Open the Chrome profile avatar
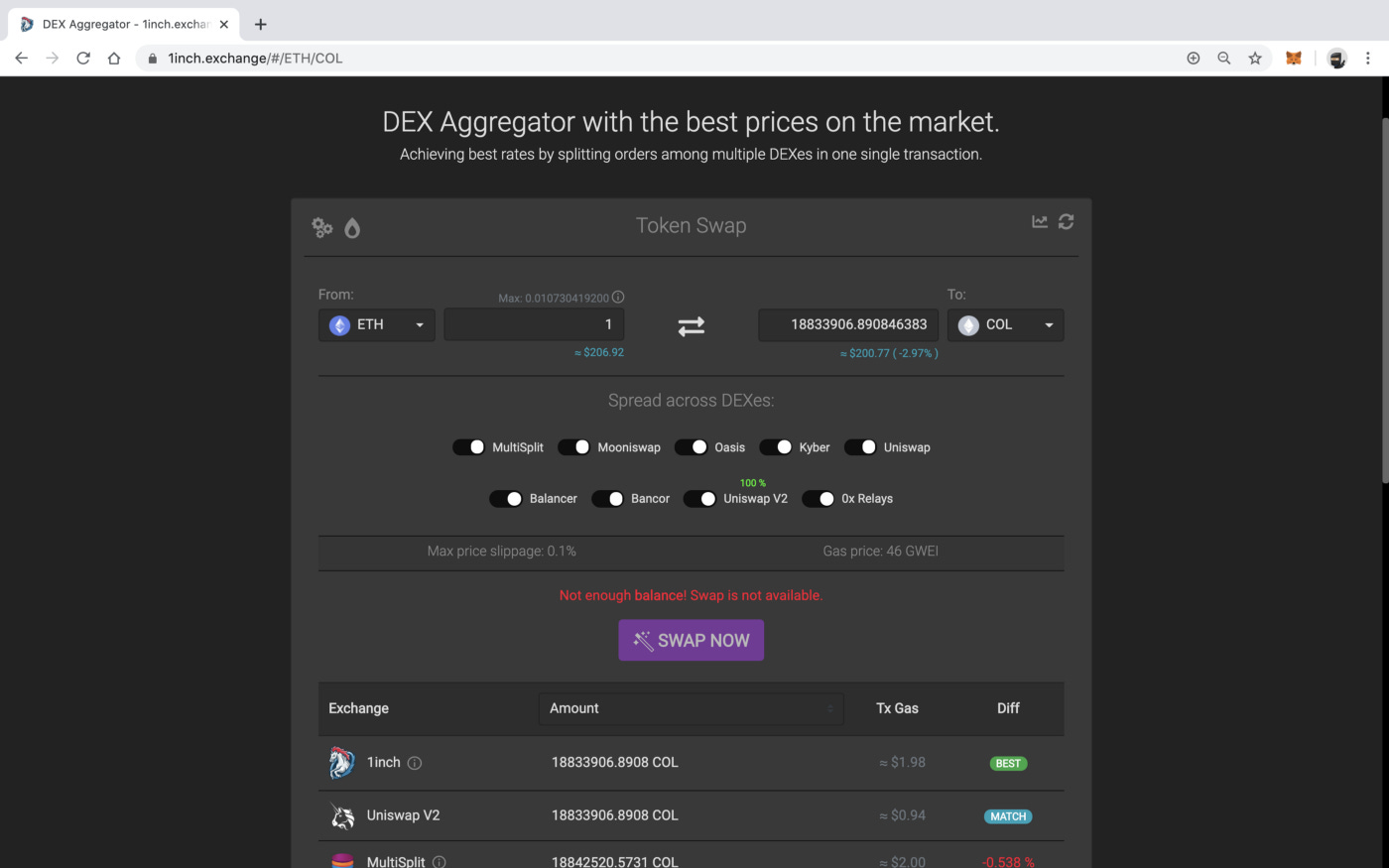The width and height of the screenshot is (1389, 868). (1337, 59)
